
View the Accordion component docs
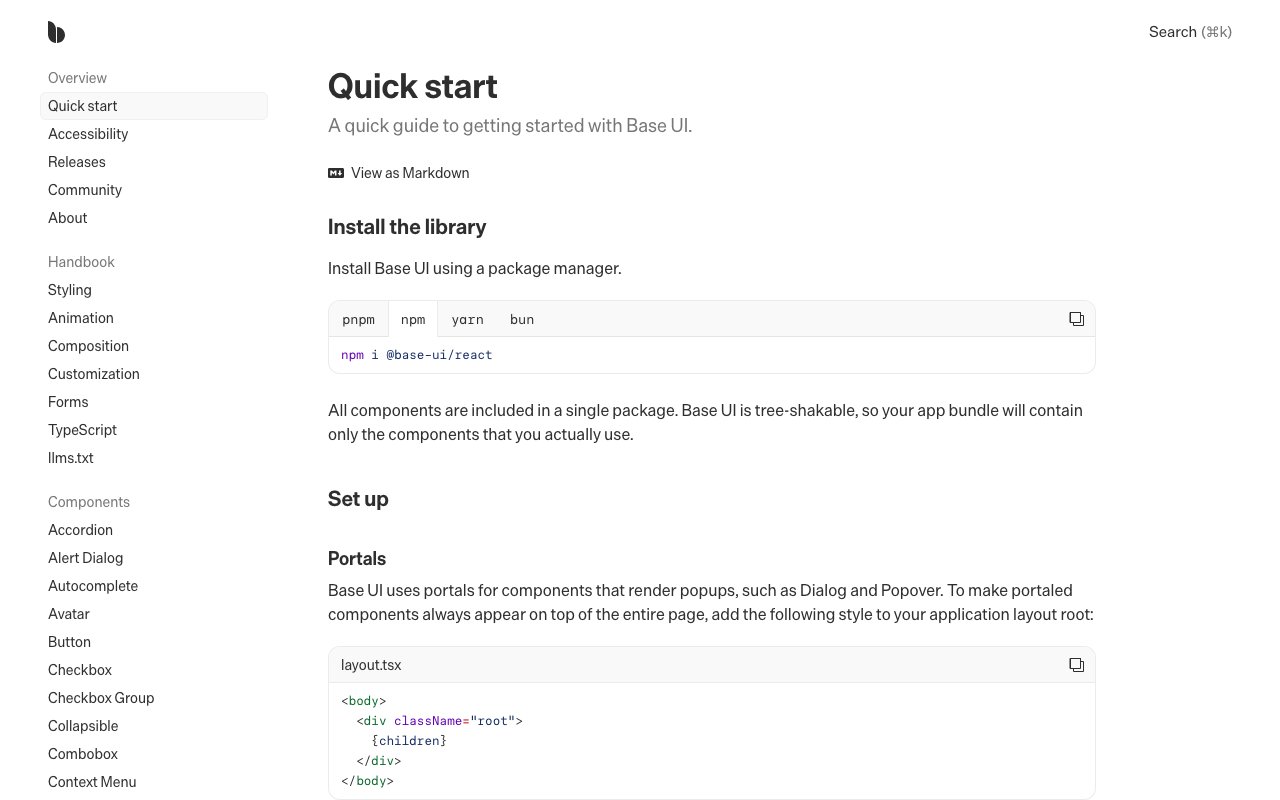(x=80, y=530)
